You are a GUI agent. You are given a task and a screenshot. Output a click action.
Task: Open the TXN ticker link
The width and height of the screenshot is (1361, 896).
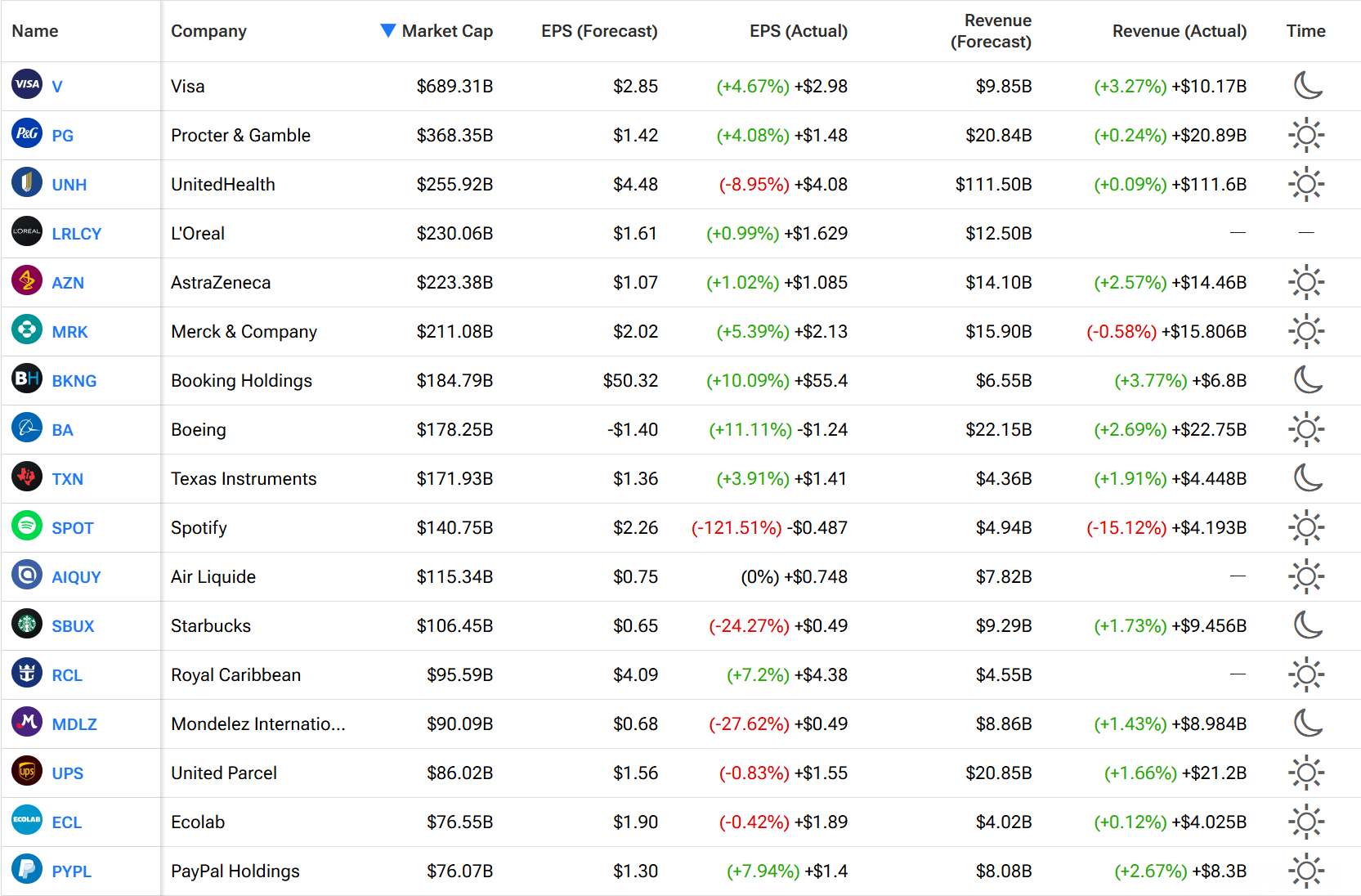(x=68, y=479)
